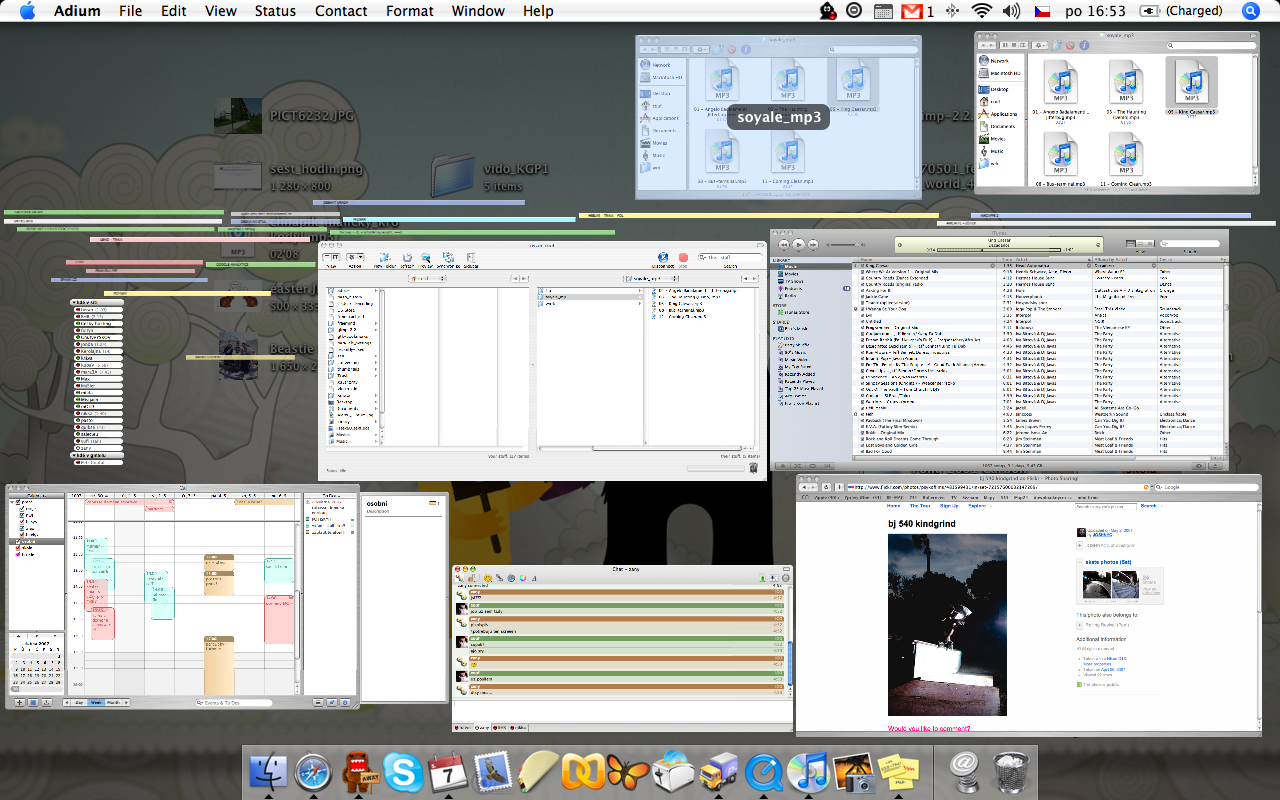
Task: Click 'Explore' in the Flickr navigation bar
Action: pyautogui.click(x=979, y=506)
